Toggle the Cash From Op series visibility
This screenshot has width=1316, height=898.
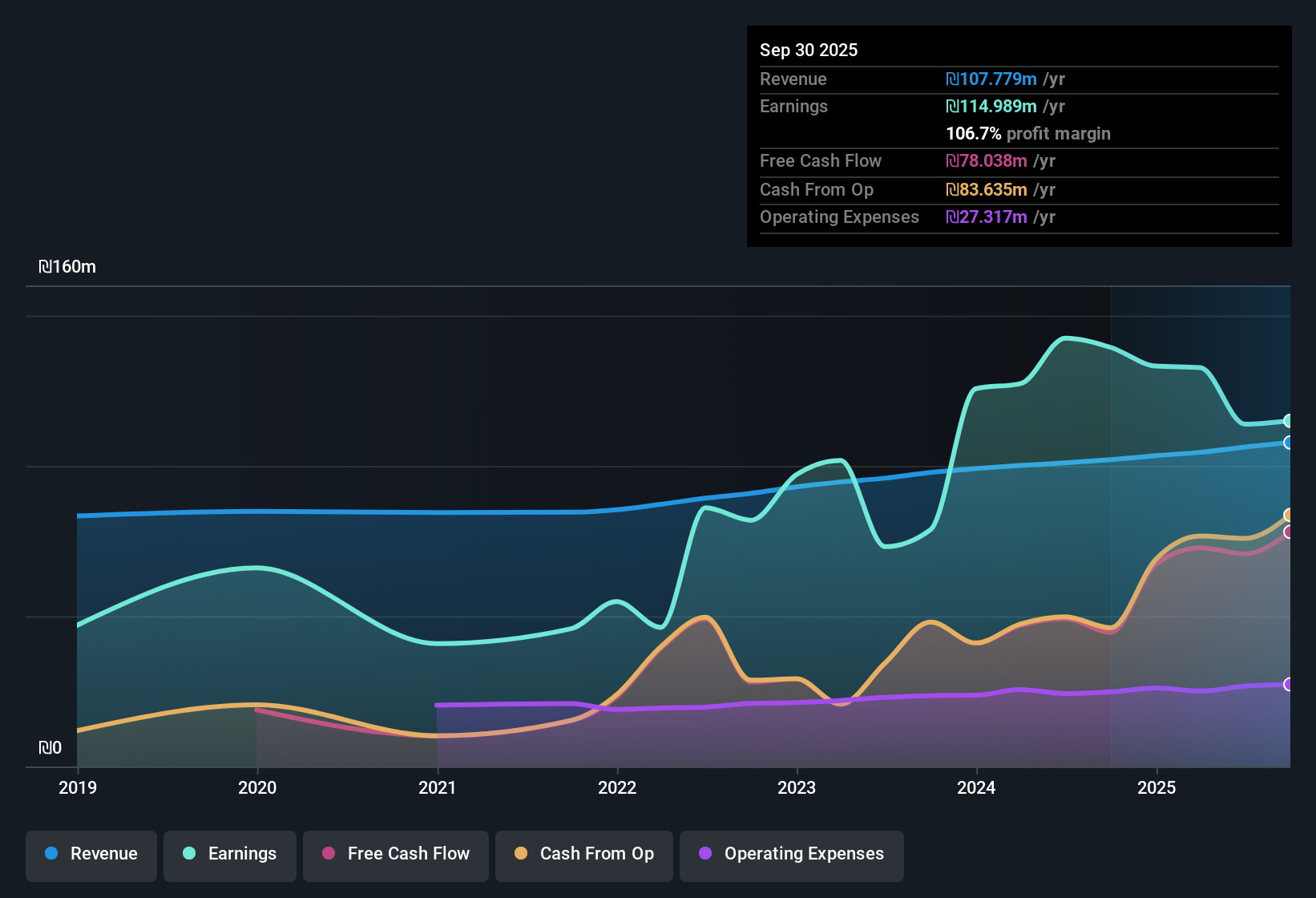click(583, 854)
